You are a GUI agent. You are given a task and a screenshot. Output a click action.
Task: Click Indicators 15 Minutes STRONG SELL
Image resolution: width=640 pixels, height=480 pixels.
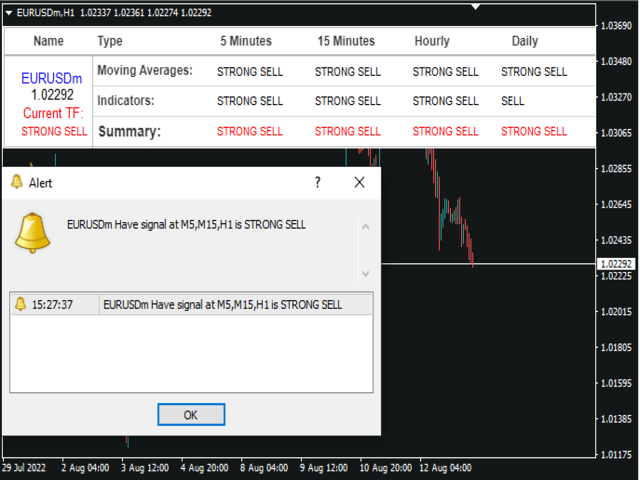coord(348,101)
